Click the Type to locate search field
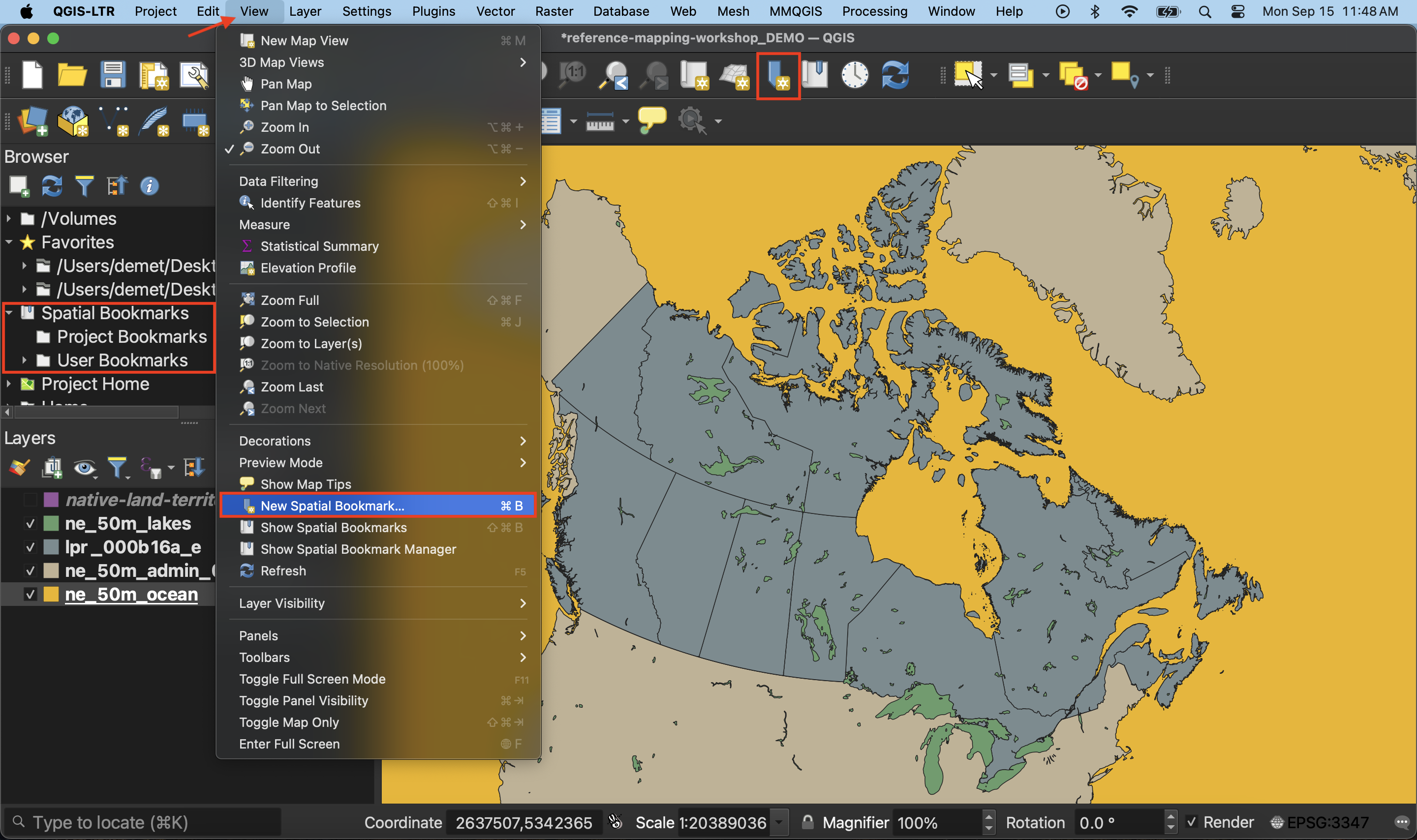1417x840 pixels. [142, 822]
